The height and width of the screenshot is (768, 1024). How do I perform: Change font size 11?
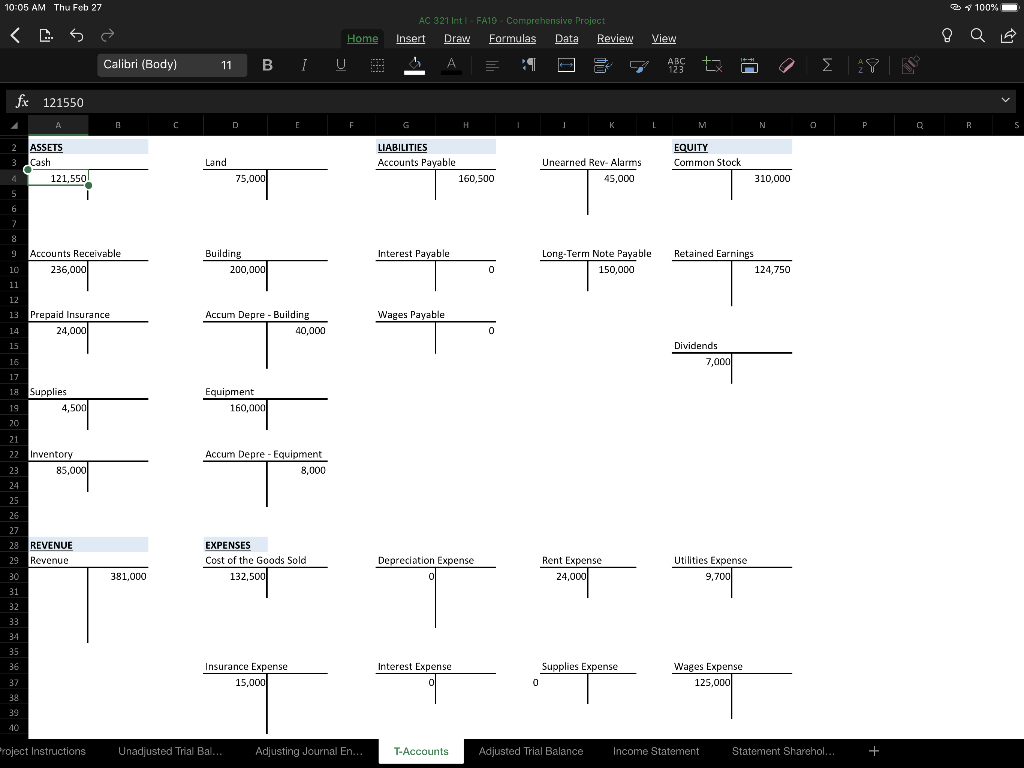tap(227, 65)
